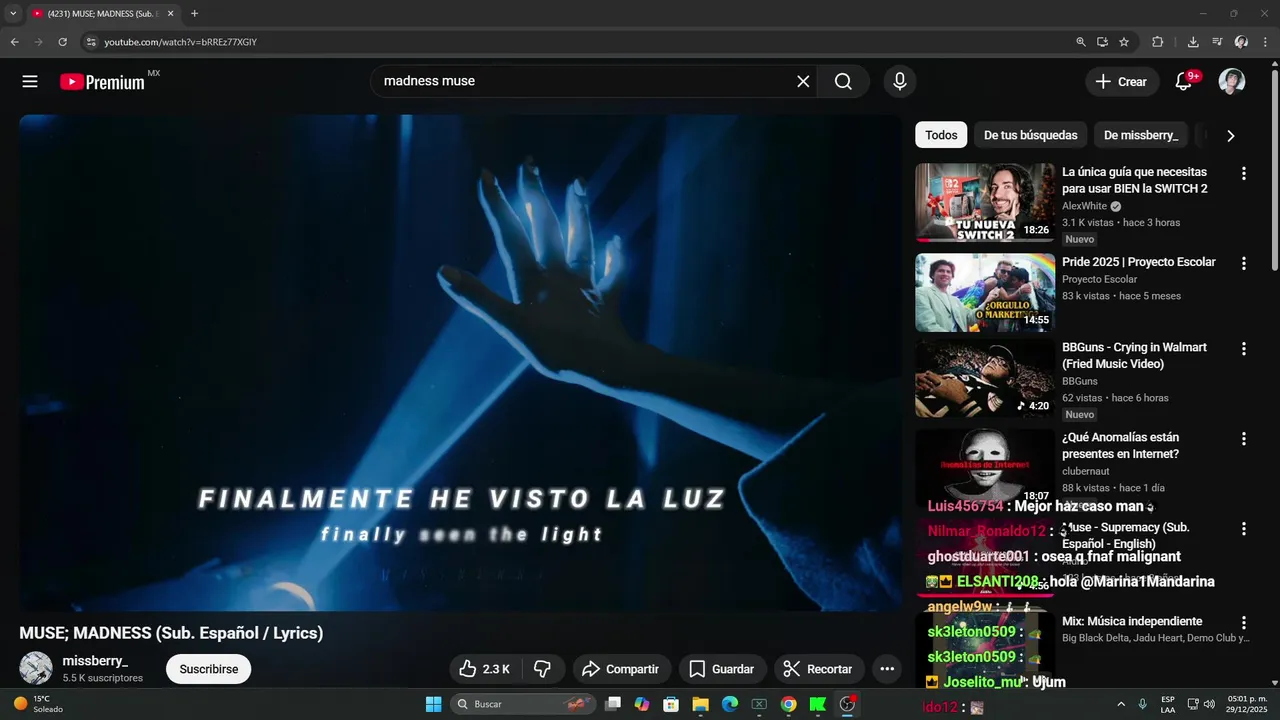Open clock and date 29/12/2025
Viewport: 1280px width, 720px height.
point(1246,704)
